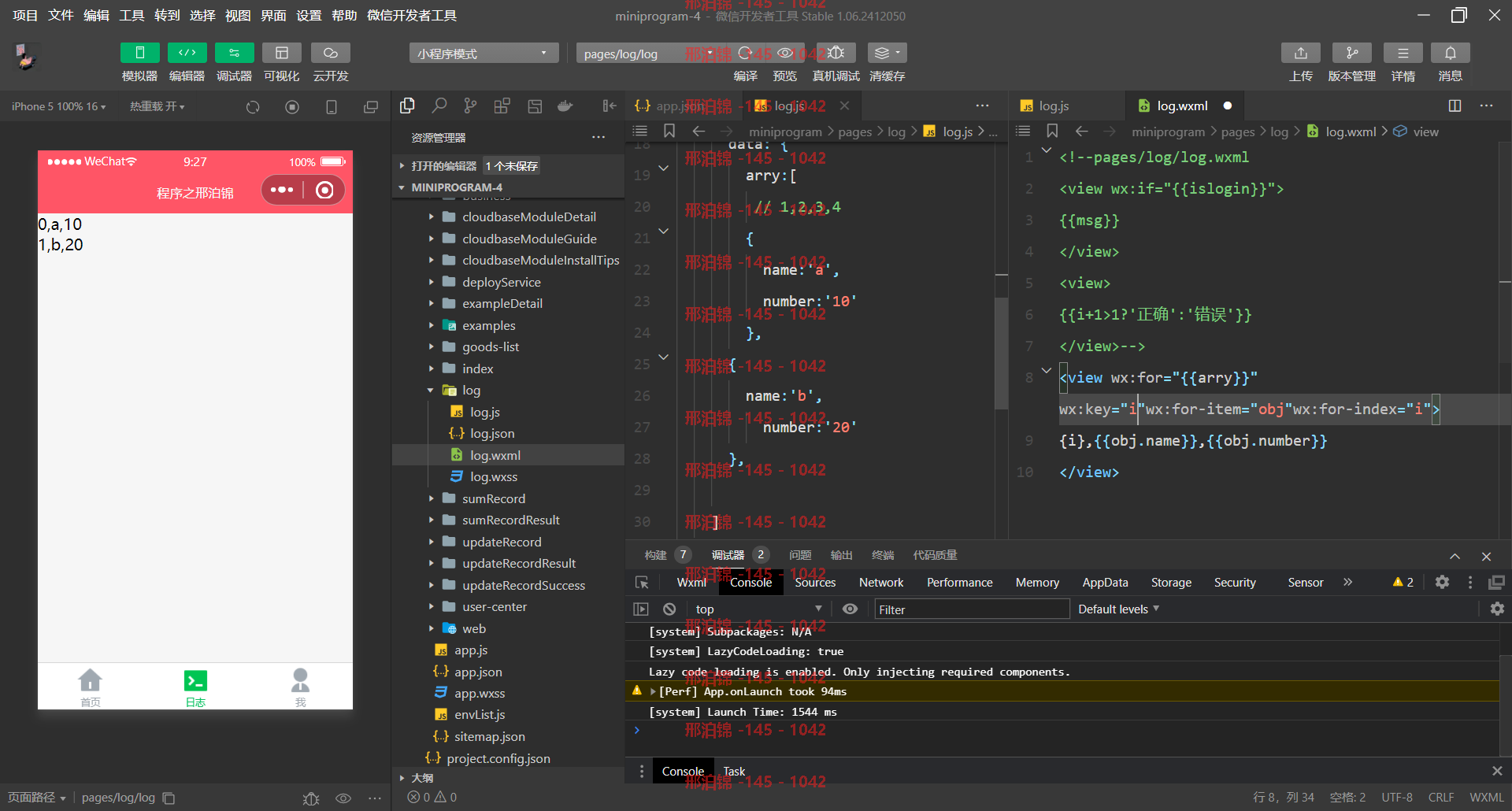Click the real device debug icon
The height and width of the screenshot is (811, 1512).
point(836,53)
